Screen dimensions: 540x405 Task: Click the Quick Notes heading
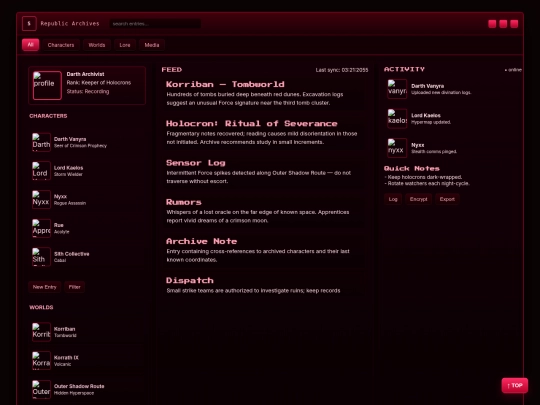click(x=412, y=168)
